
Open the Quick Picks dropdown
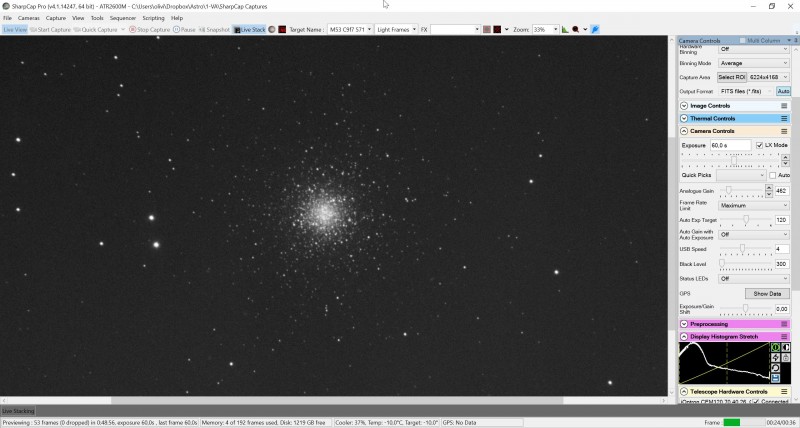coord(741,175)
